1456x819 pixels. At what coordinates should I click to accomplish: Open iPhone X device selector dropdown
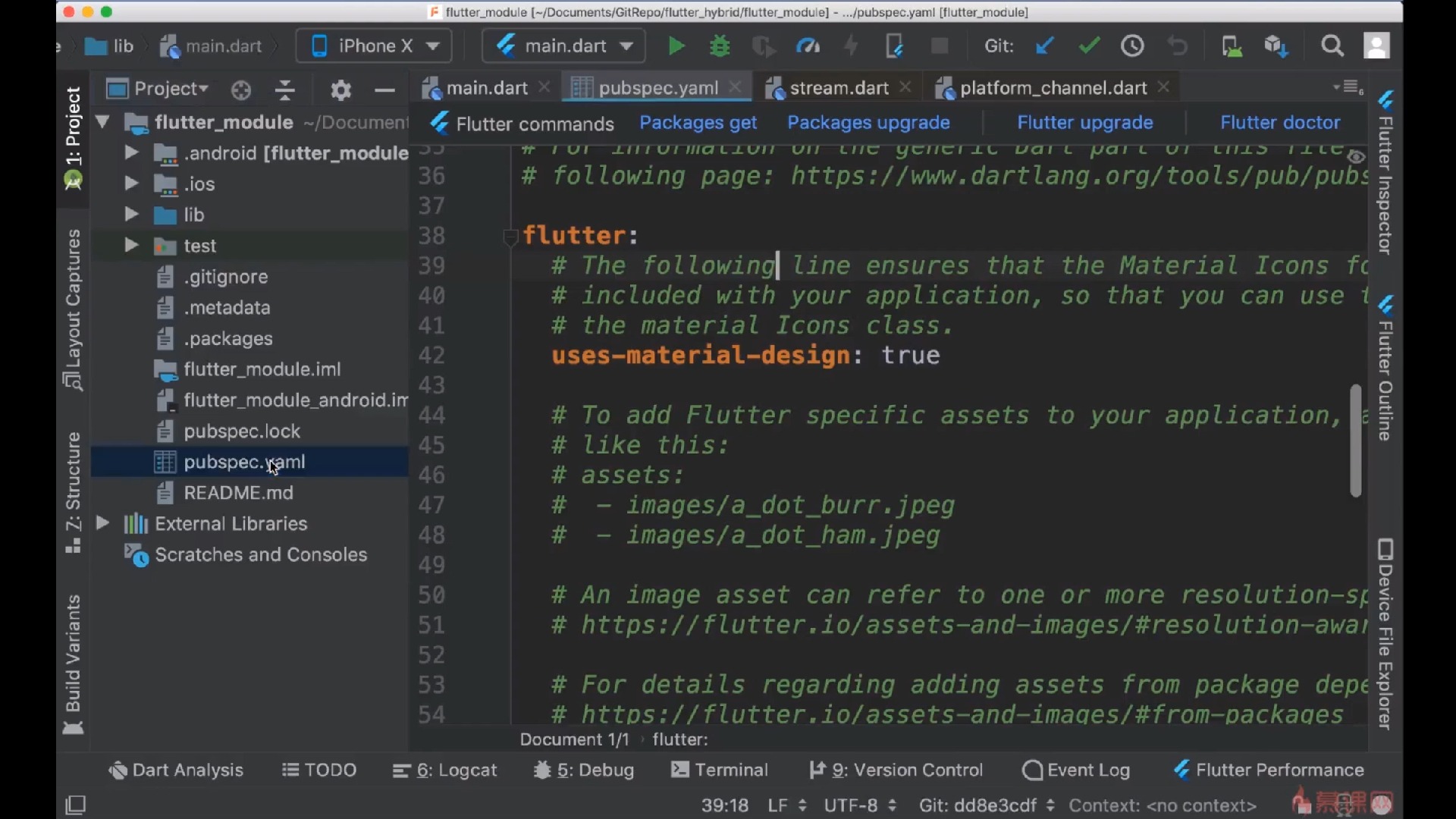click(x=374, y=46)
